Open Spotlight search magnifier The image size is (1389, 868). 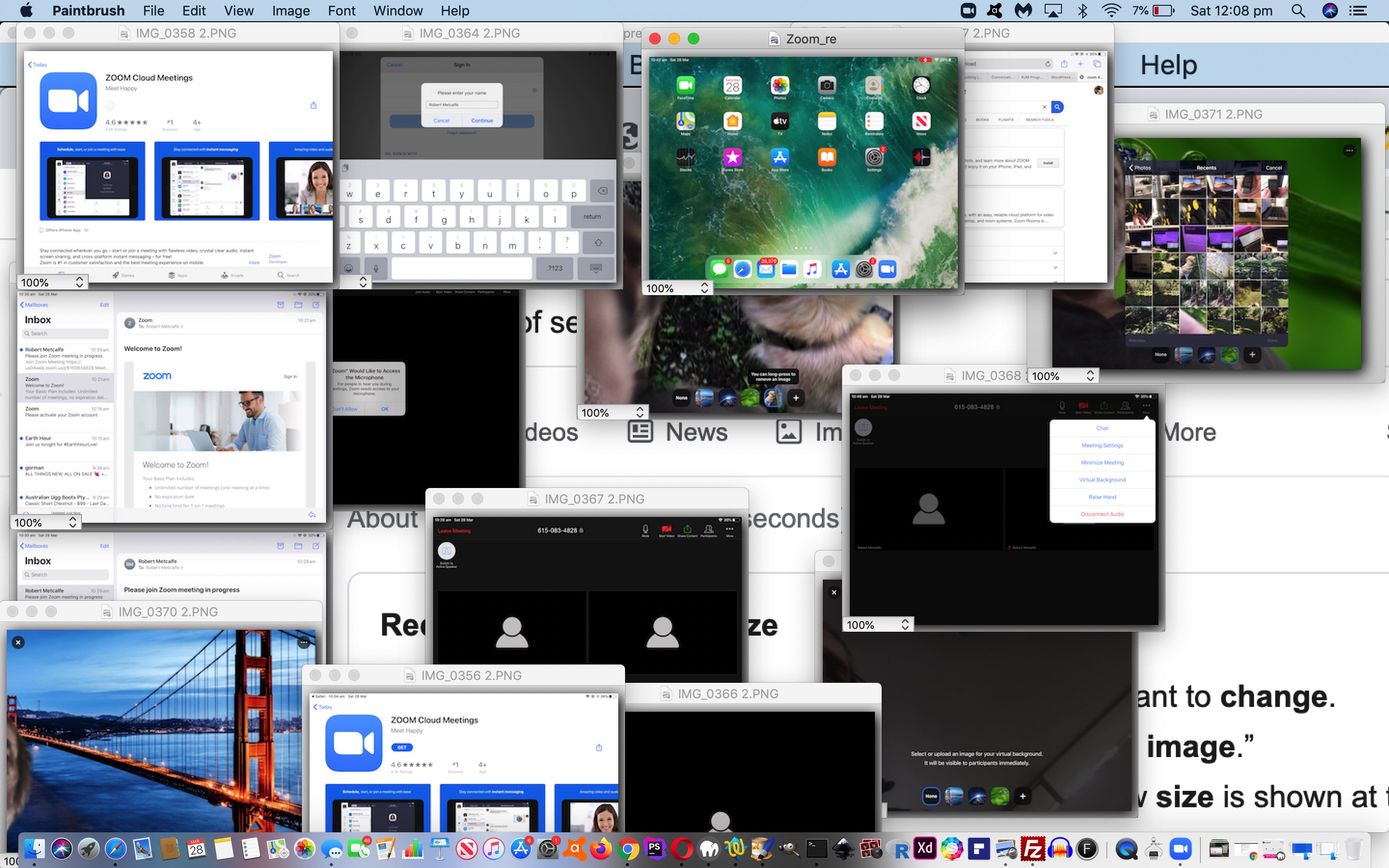[1298, 10]
